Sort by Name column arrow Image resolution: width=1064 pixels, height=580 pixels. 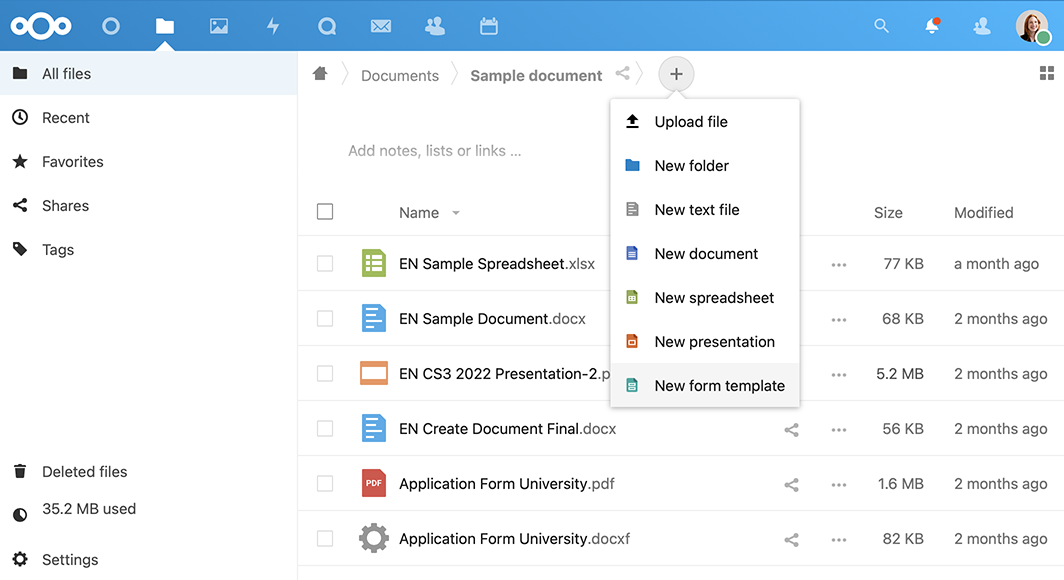coord(456,213)
